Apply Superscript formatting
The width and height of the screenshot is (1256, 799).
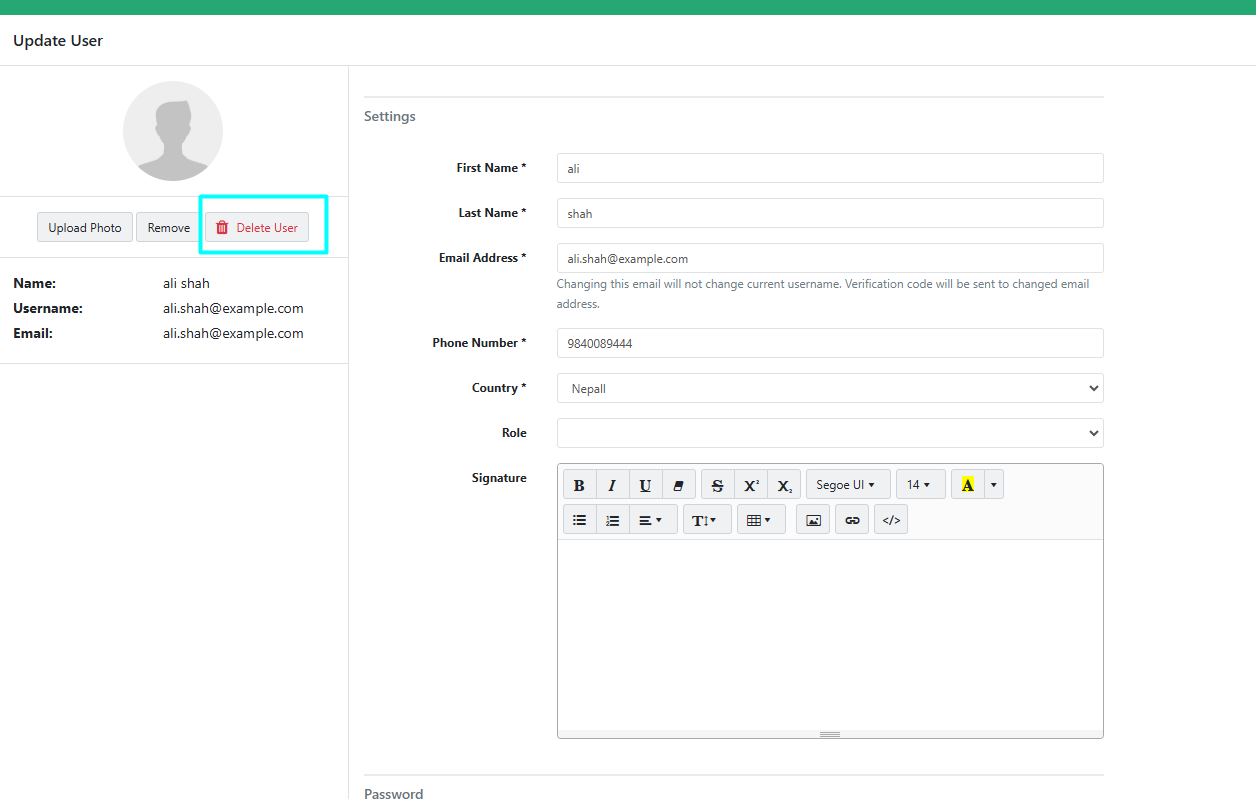point(751,485)
